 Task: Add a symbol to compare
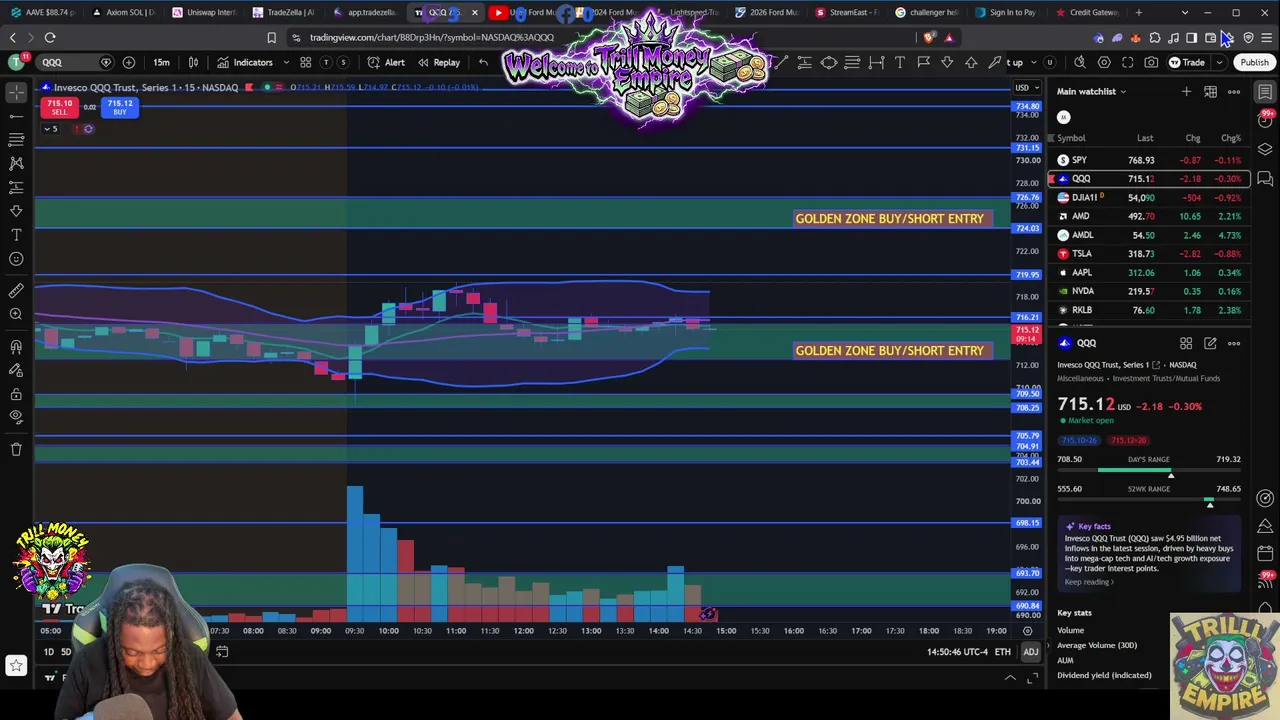click(129, 62)
